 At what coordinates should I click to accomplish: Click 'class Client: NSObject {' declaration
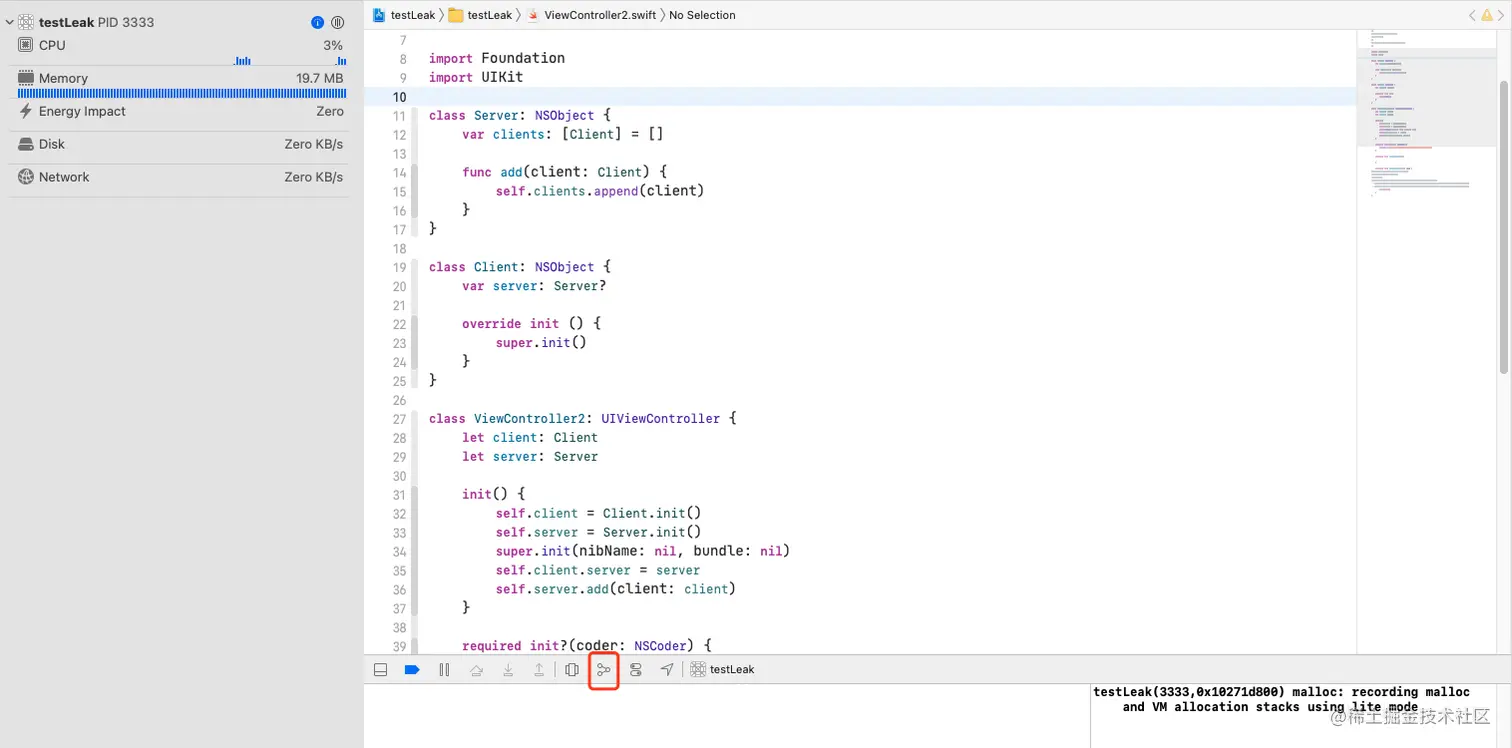520,268
